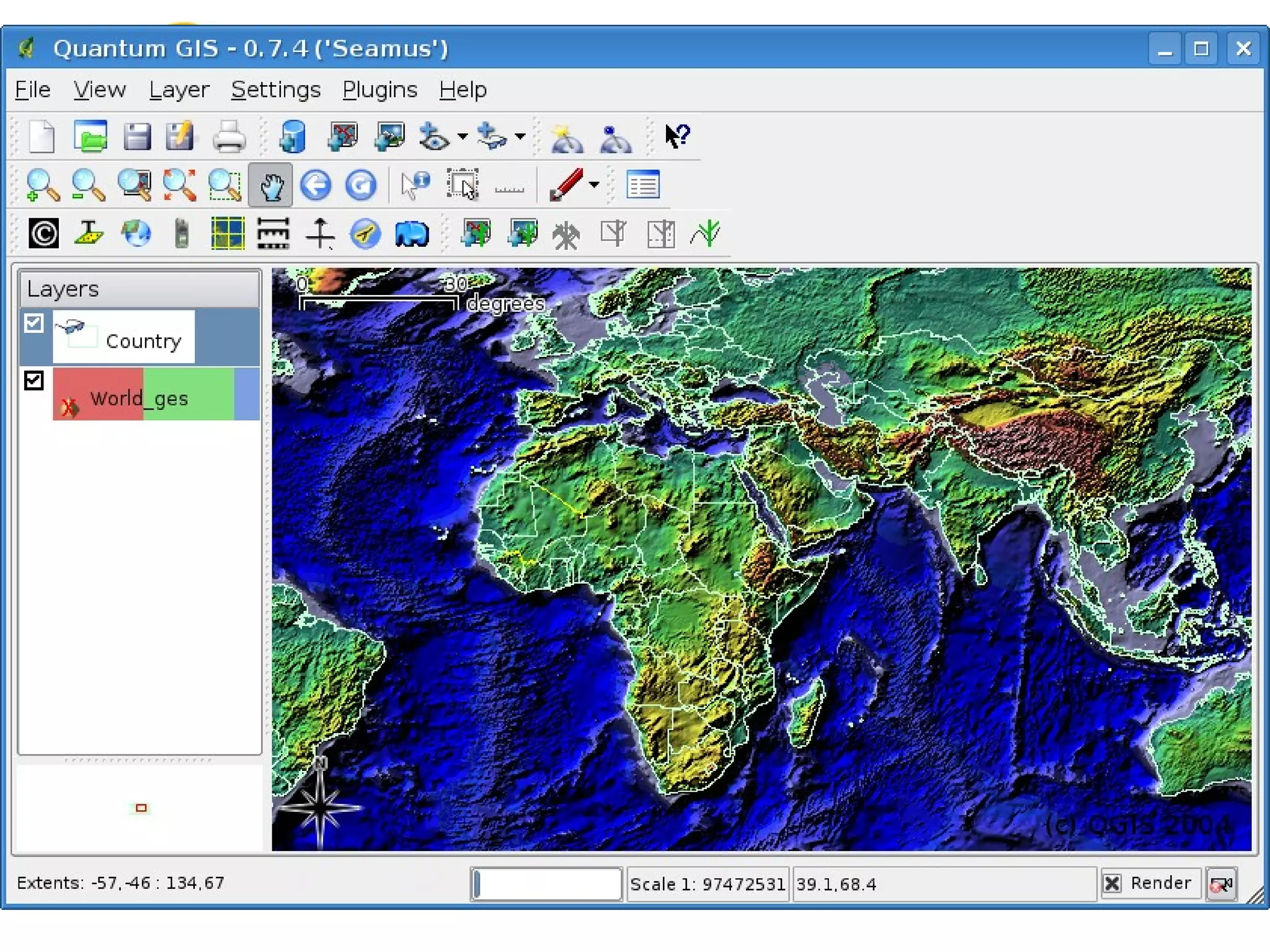Viewport: 1270px width, 952px height.
Task: Open the PostgreSQL elephant import plugin
Action: [x=411, y=235]
